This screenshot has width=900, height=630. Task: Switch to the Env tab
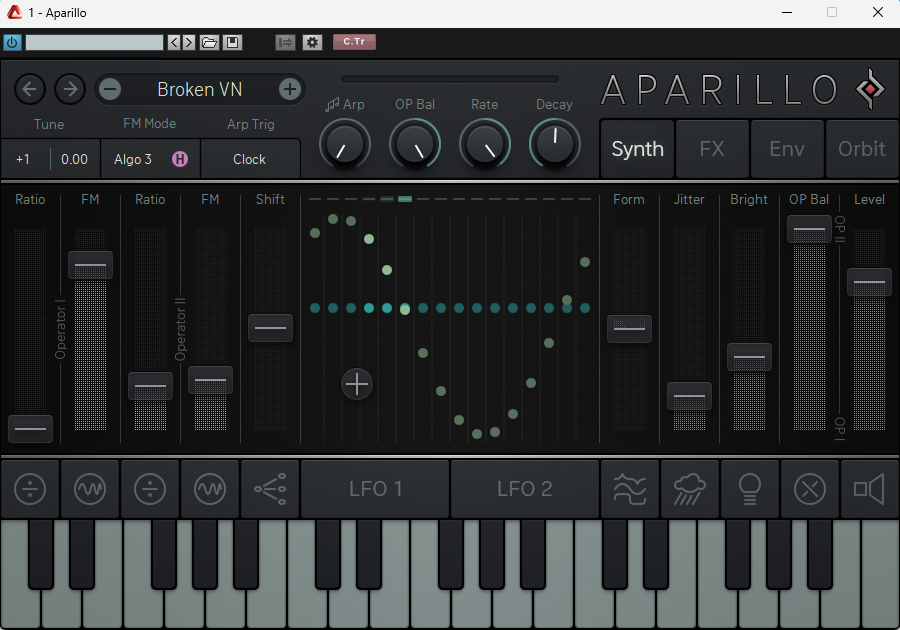787,149
